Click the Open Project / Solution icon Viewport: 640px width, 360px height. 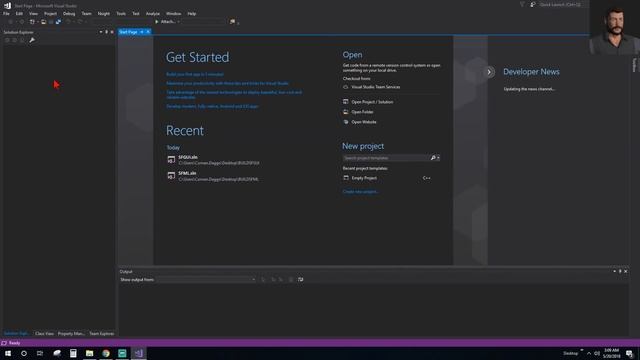(346, 102)
